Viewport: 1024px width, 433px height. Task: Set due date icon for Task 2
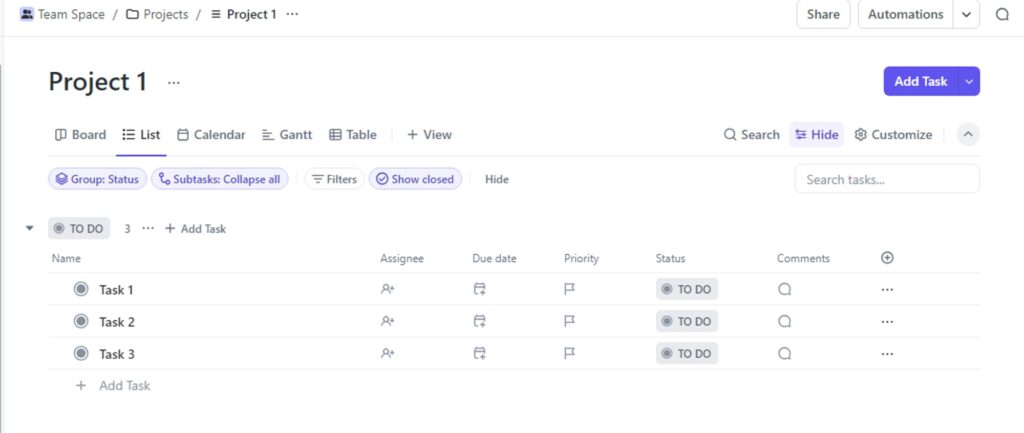click(x=479, y=321)
